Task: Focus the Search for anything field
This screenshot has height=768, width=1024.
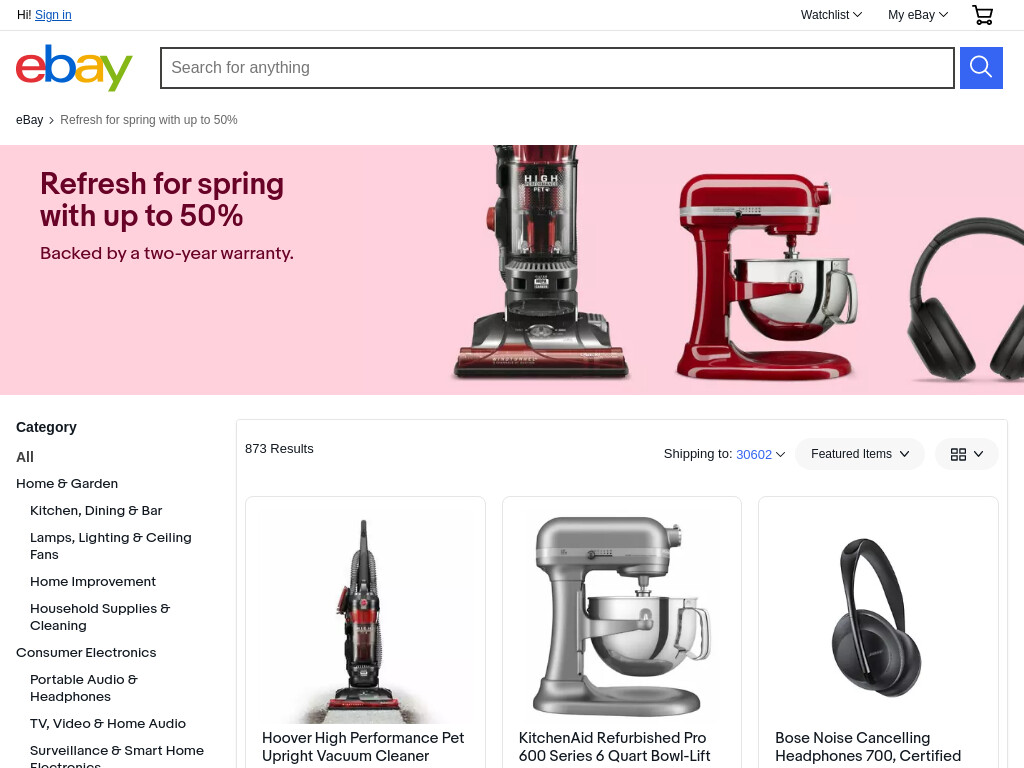Action: [x=557, y=68]
